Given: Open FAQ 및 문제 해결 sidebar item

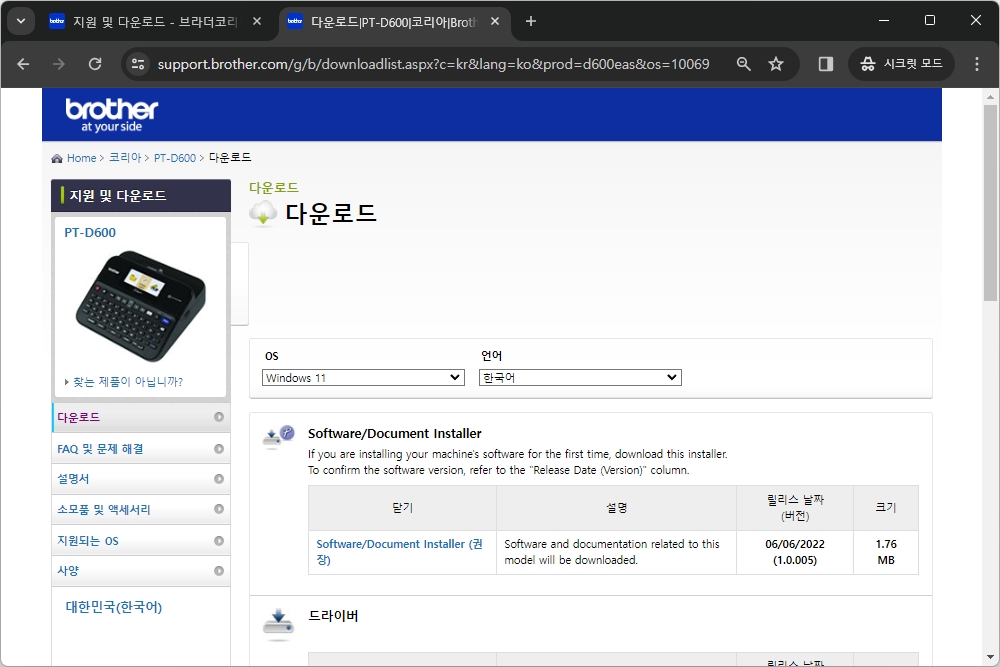Looking at the screenshot, I should 141,449.
